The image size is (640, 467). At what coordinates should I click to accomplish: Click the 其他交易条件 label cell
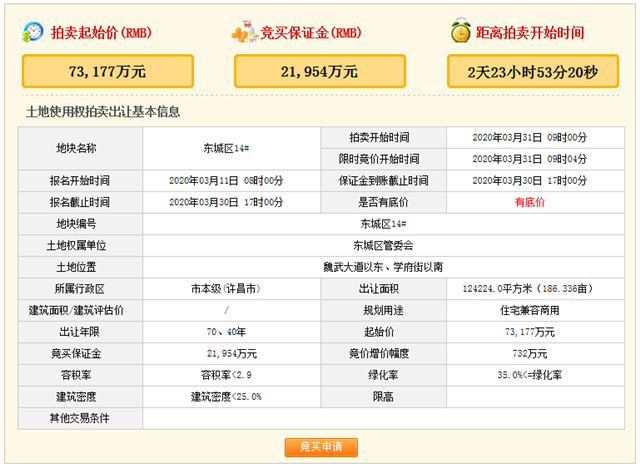pos(80,418)
